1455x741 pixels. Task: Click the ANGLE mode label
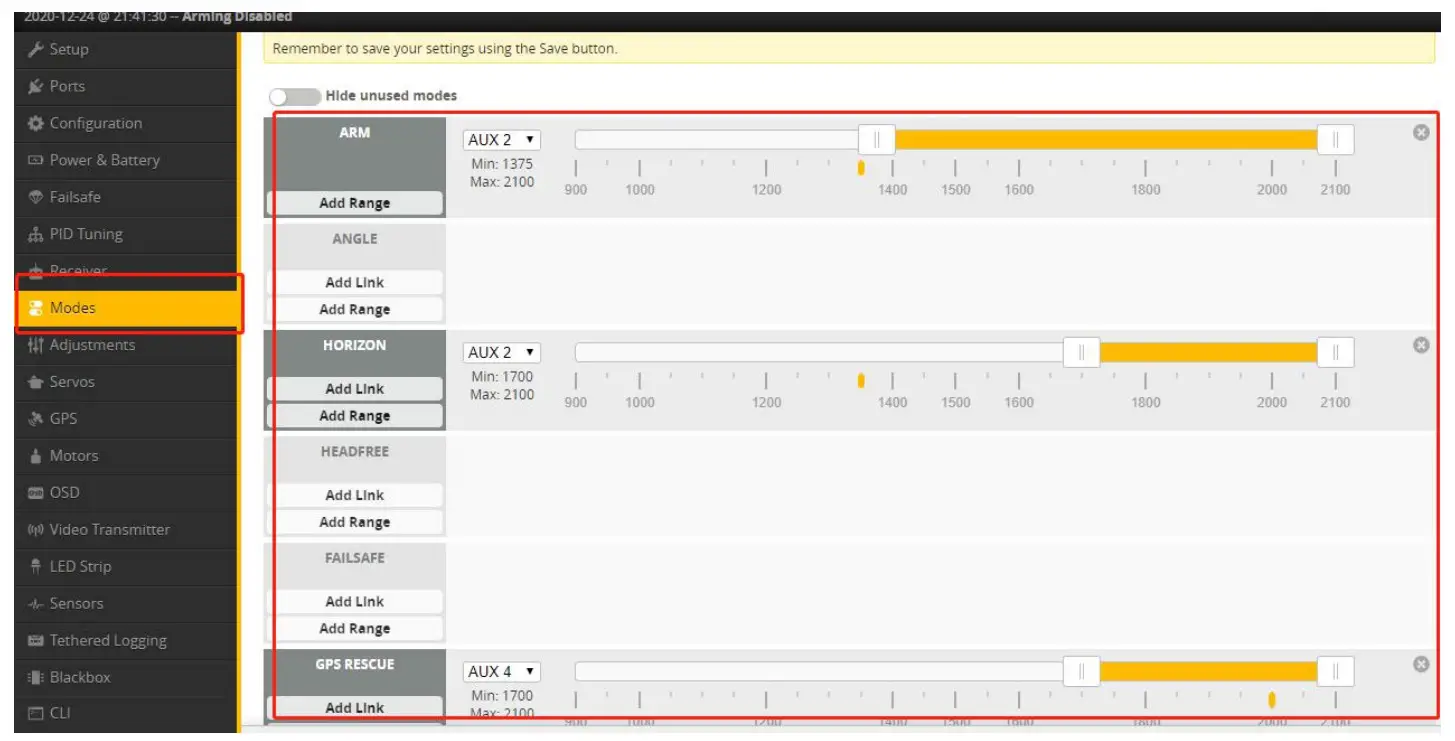point(355,239)
